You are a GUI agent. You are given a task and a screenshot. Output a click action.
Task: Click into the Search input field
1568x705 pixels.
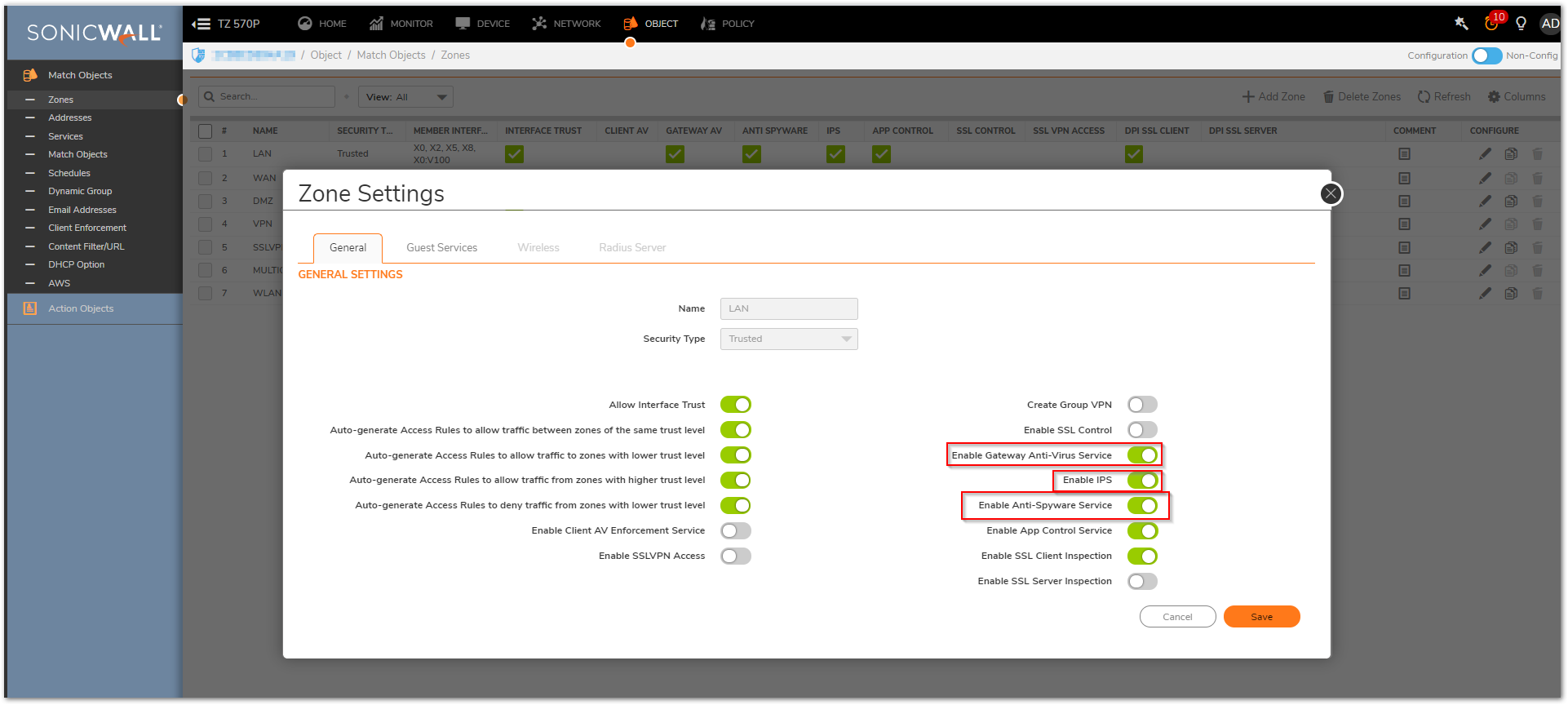point(267,96)
